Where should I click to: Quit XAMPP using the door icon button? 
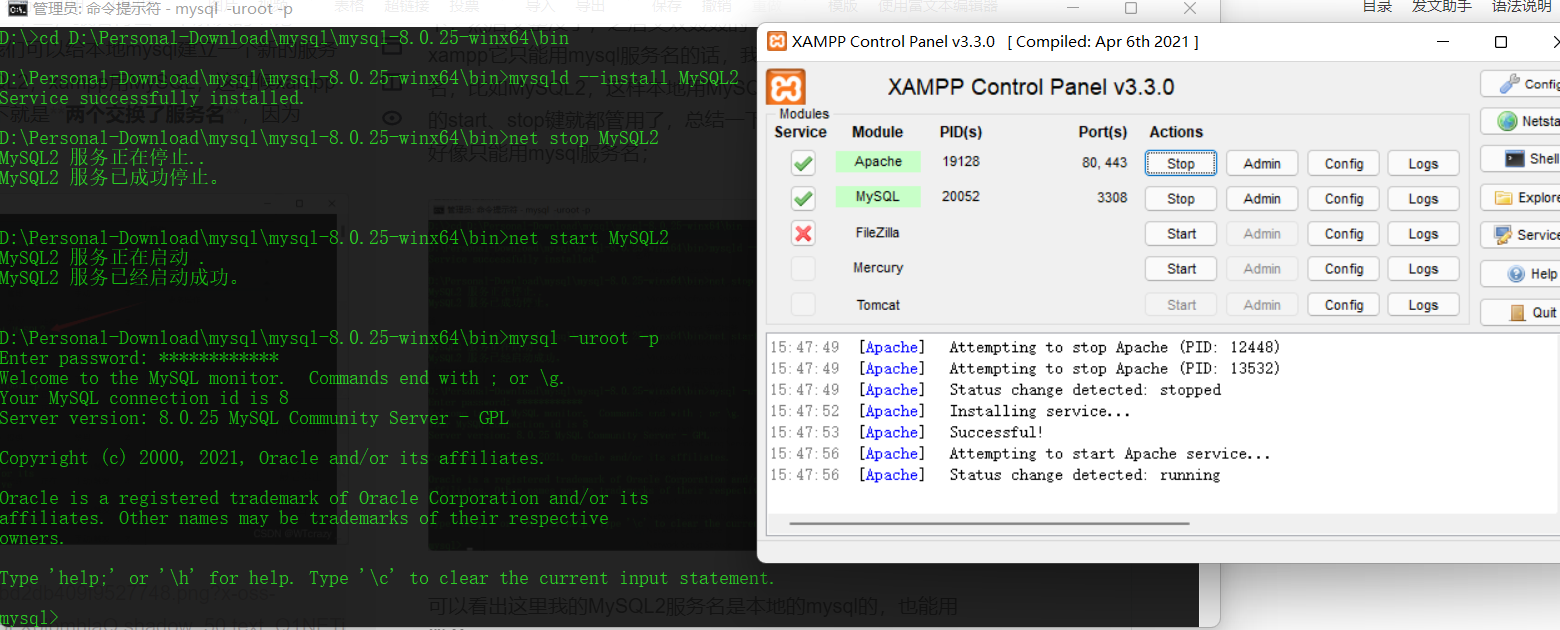coord(1520,312)
